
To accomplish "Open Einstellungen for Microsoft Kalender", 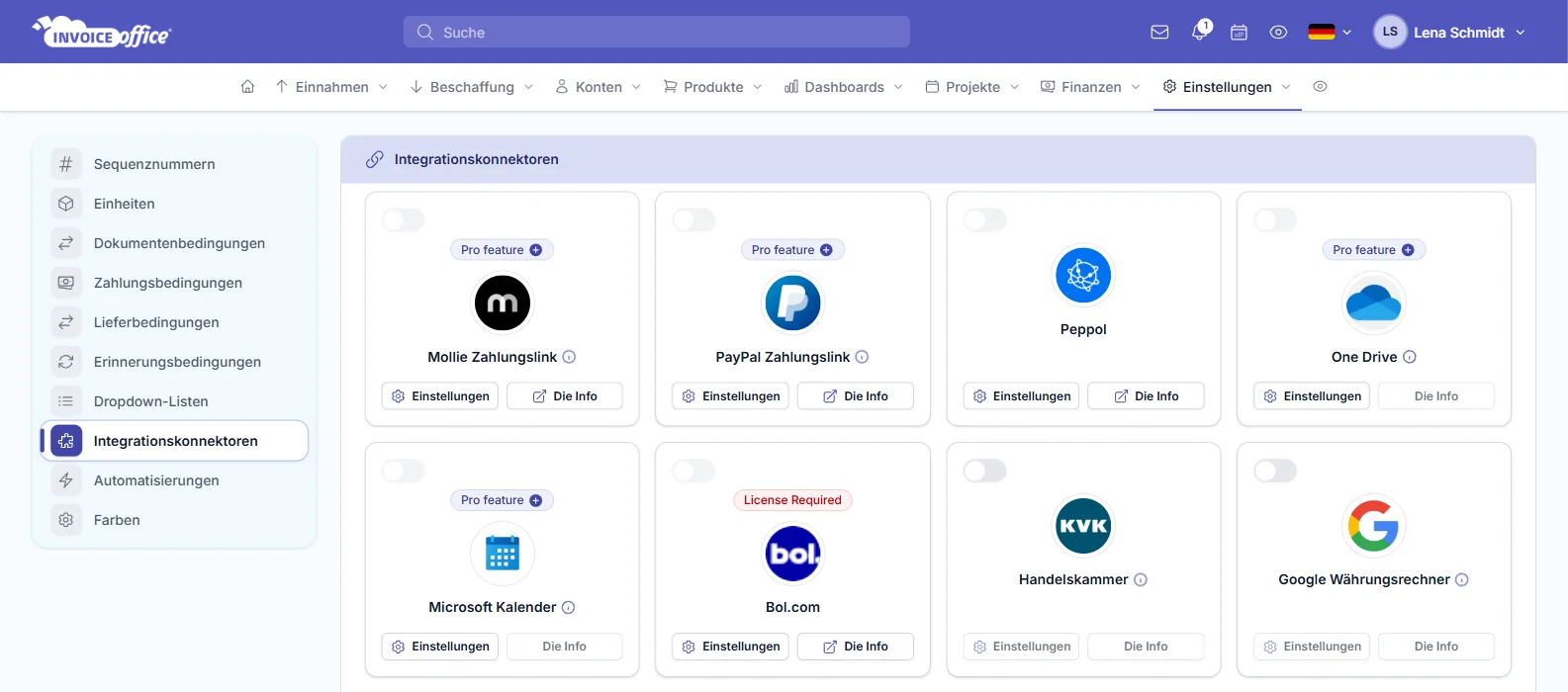I will click(x=440, y=647).
